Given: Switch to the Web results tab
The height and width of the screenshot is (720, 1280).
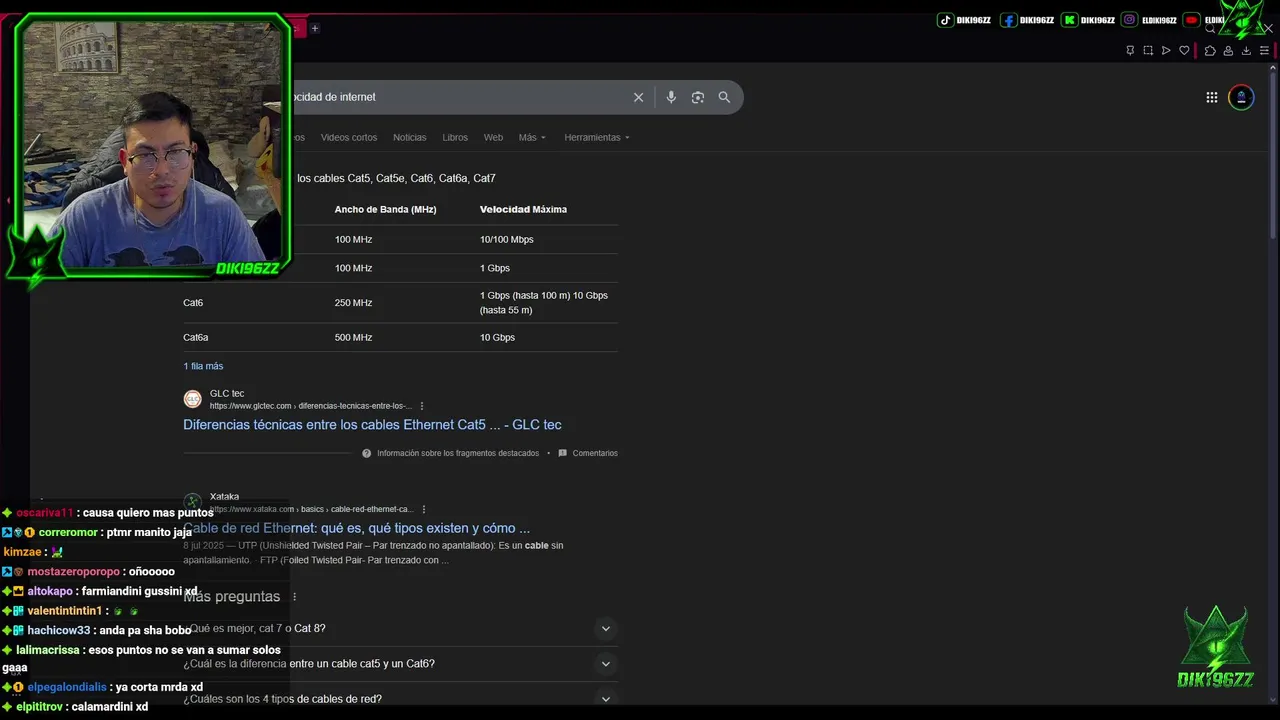Looking at the screenshot, I should [x=493, y=137].
